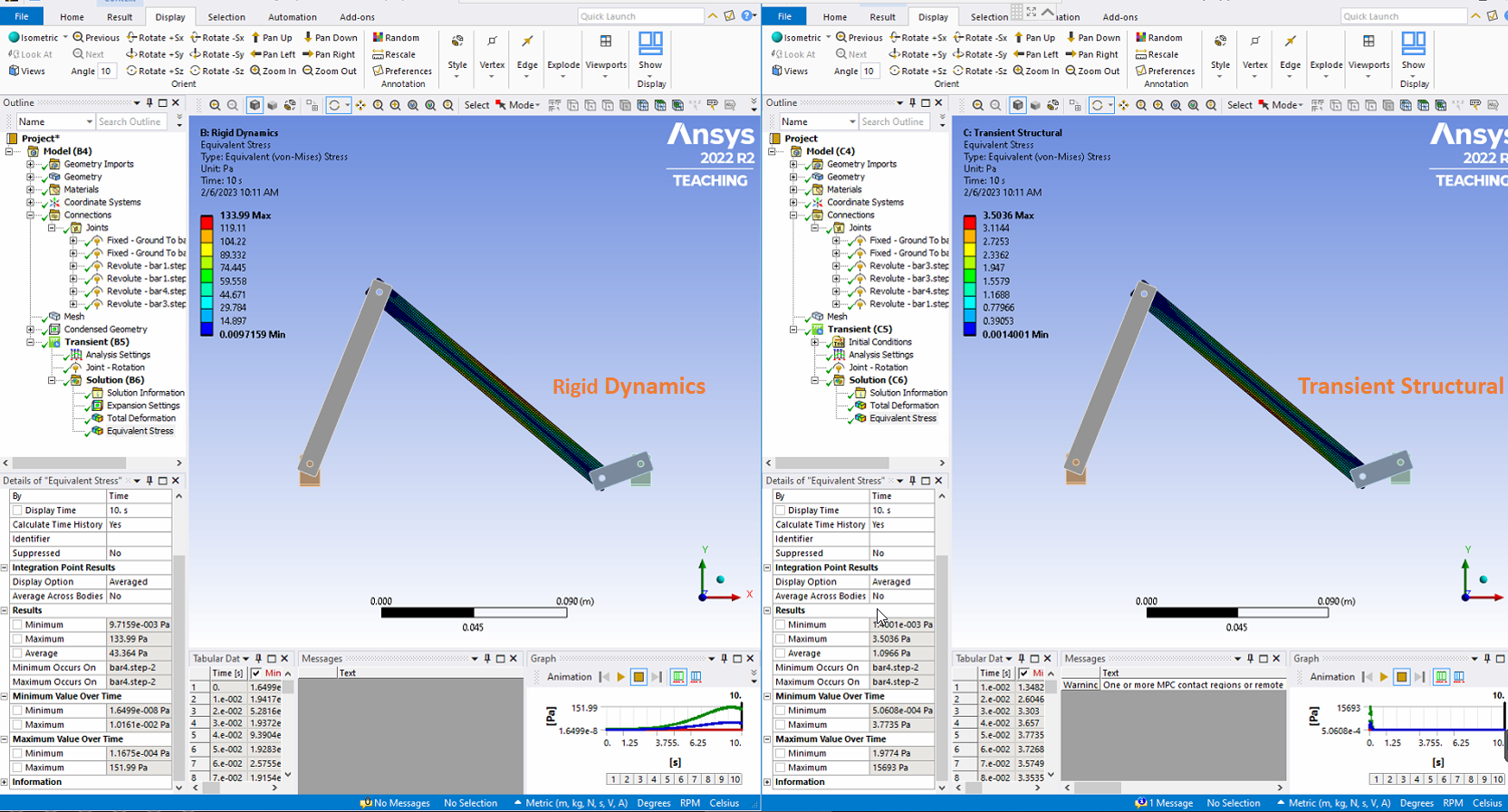Click the Search Outline field in right window

[893, 121]
